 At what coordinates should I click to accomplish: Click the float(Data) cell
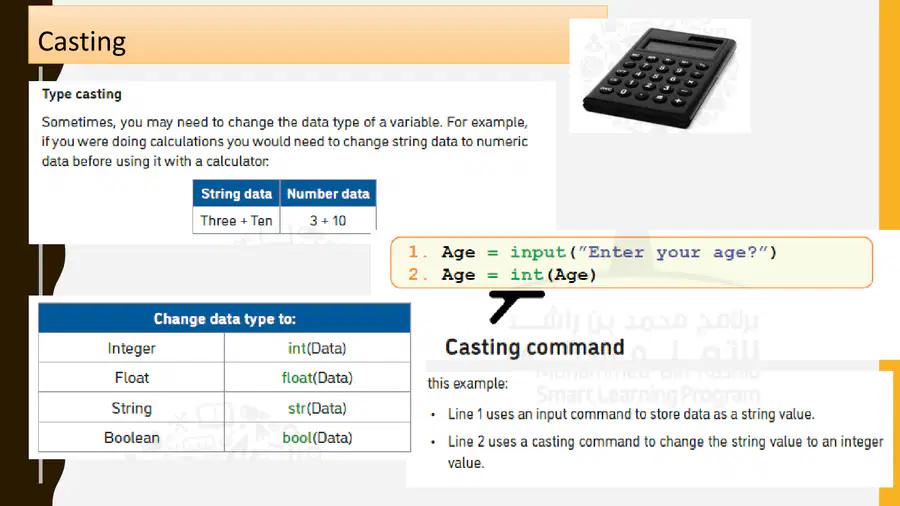(x=317, y=377)
